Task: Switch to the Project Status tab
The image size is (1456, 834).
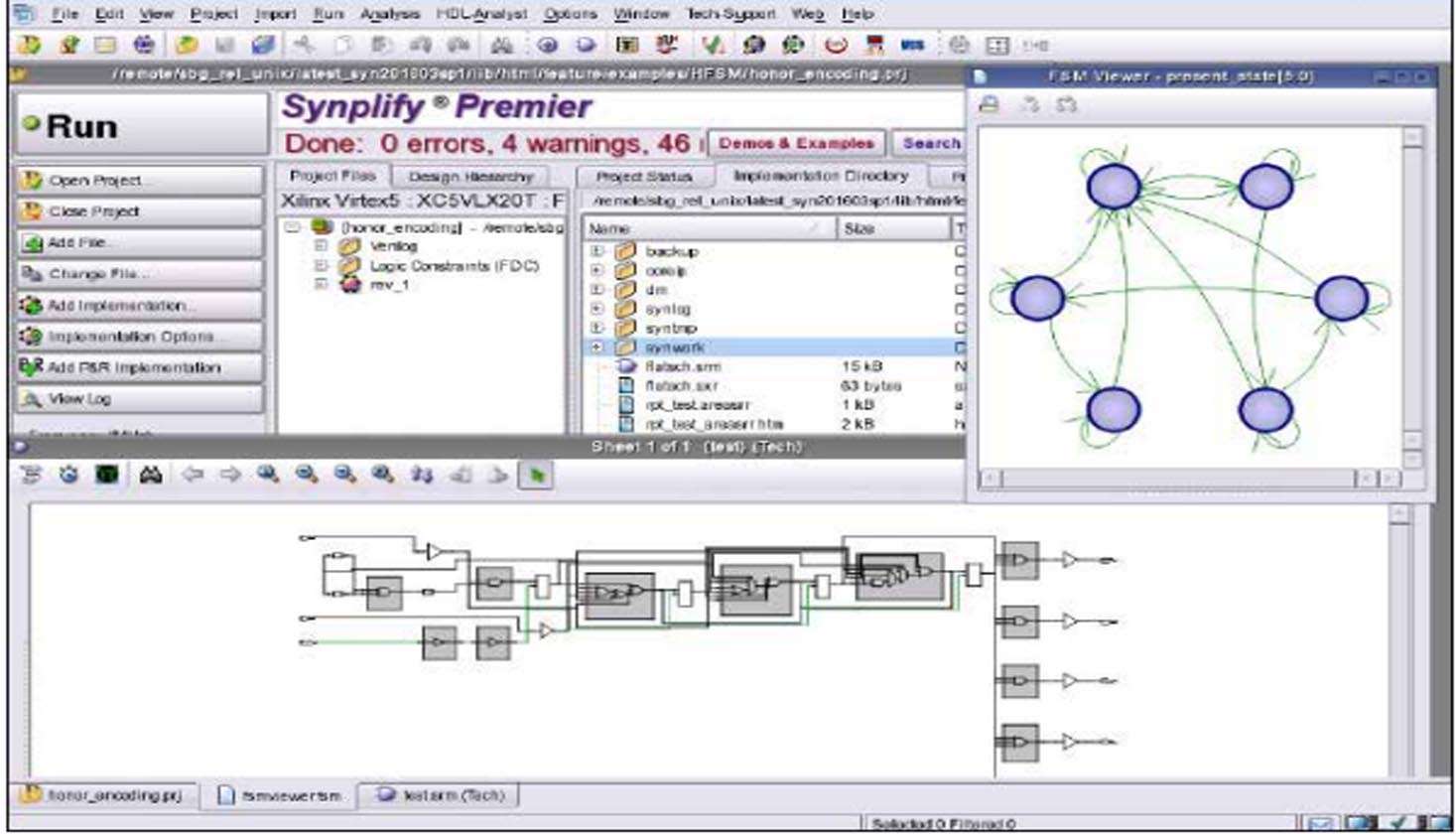Action: [x=643, y=176]
